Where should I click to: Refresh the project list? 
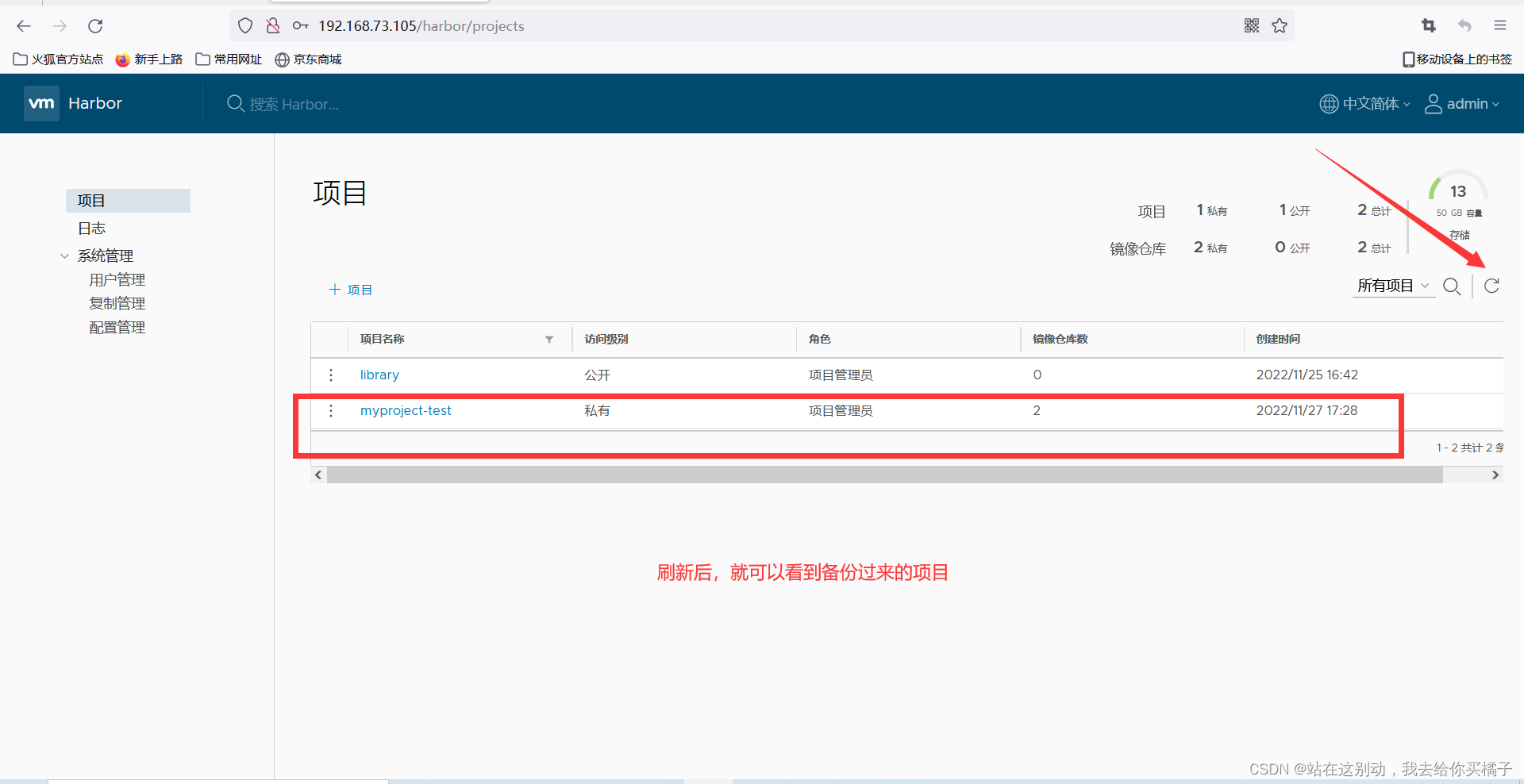(x=1491, y=286)
